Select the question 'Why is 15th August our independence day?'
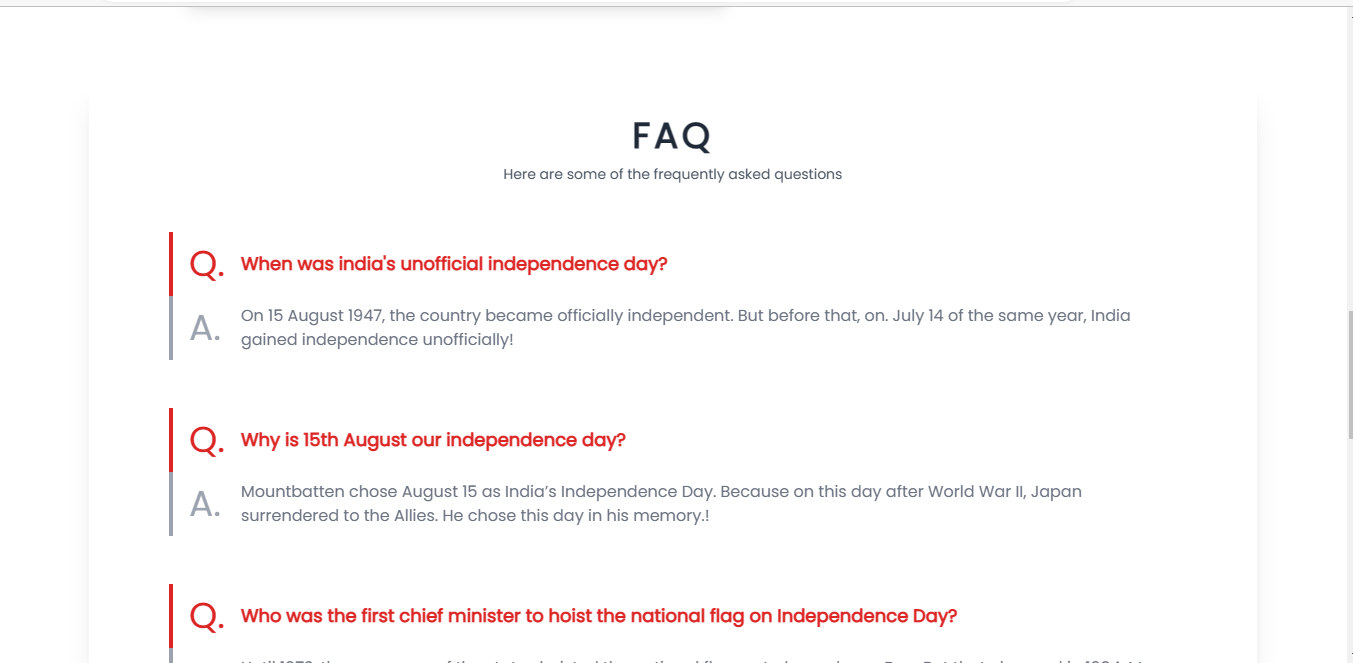This screenshot has height=663, width=1353. [x=433, y=440]
